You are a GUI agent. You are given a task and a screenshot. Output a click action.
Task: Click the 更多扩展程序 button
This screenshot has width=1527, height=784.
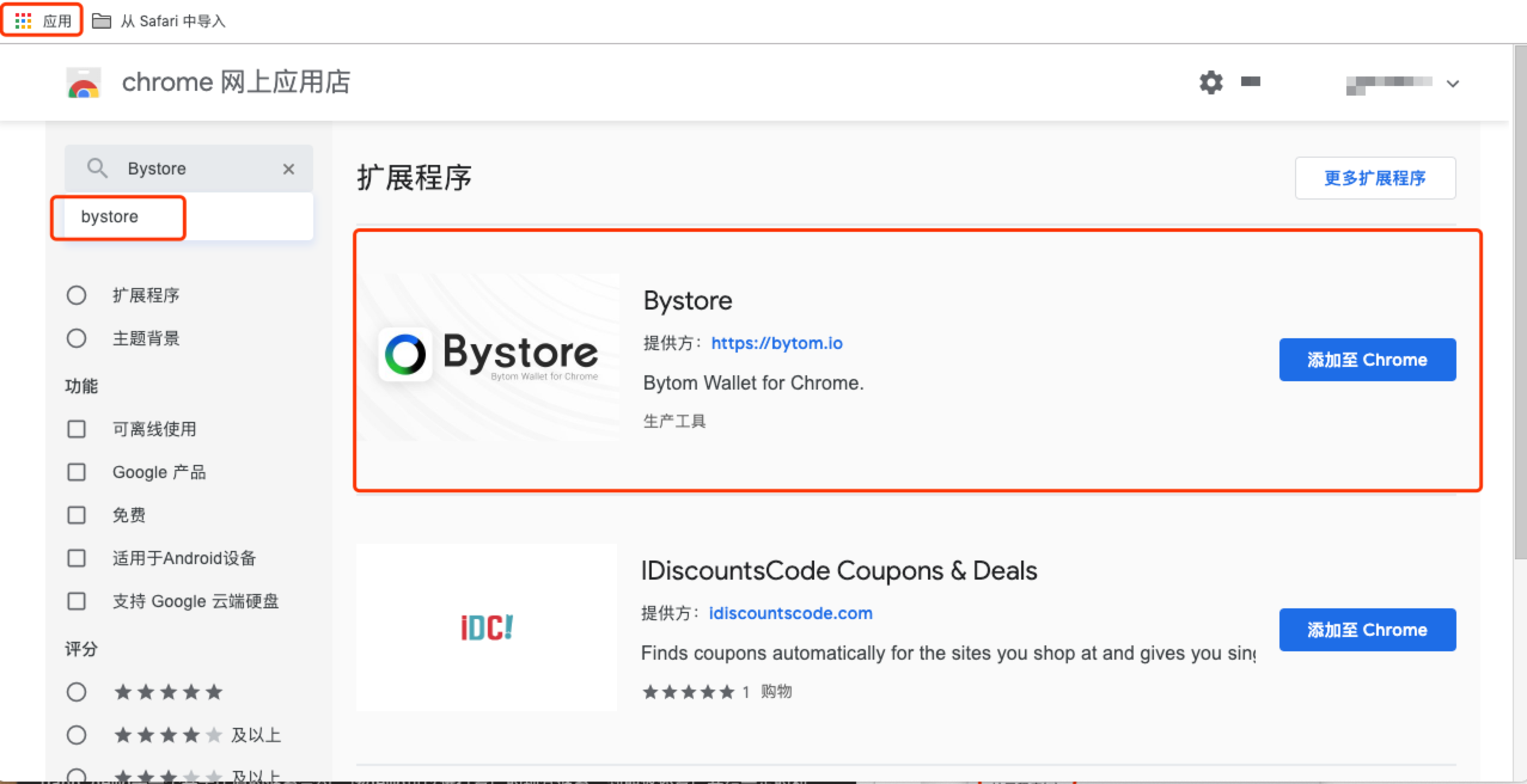coord(1375,178)
